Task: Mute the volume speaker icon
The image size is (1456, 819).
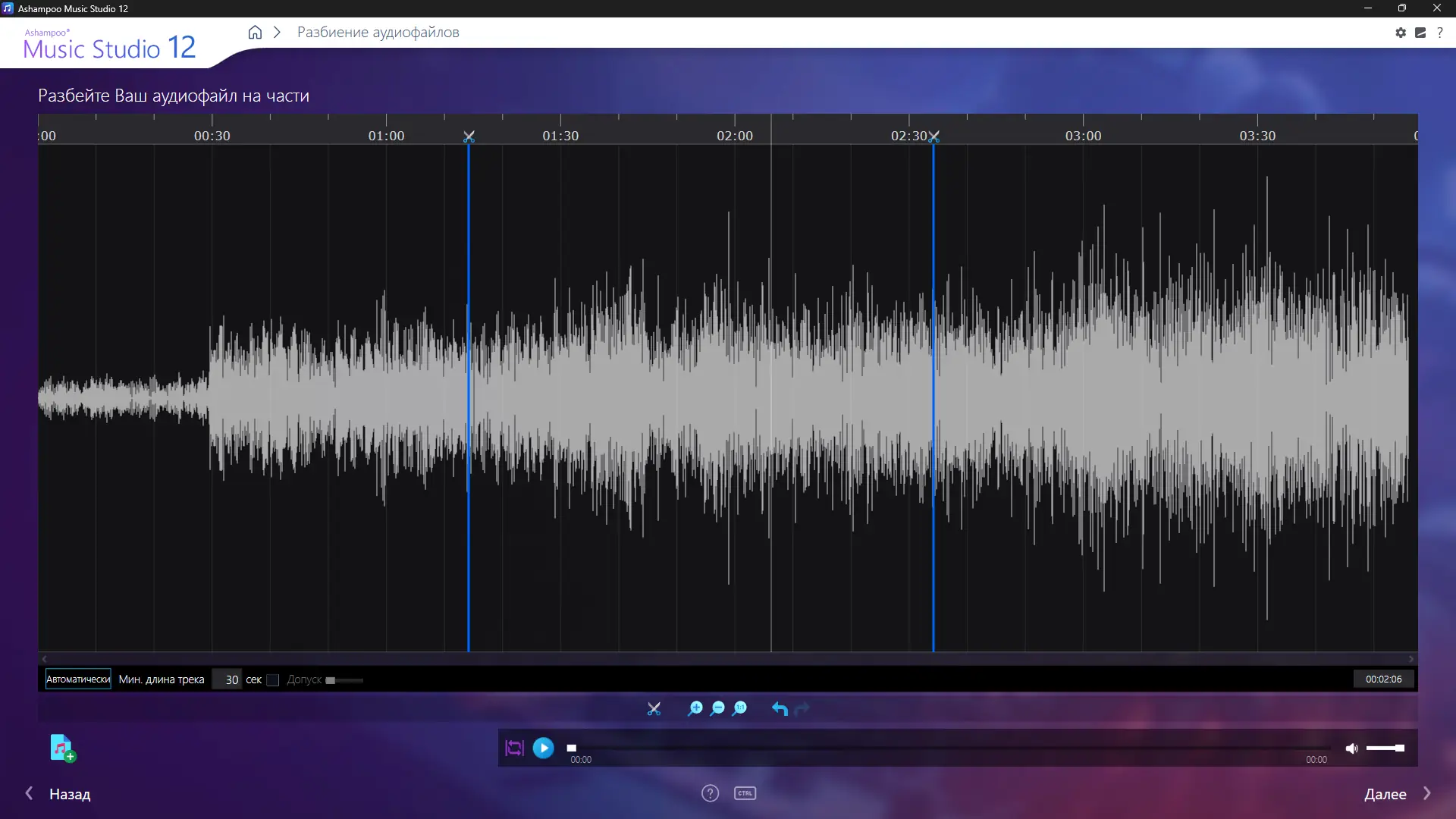Action: click(1351, 748)
